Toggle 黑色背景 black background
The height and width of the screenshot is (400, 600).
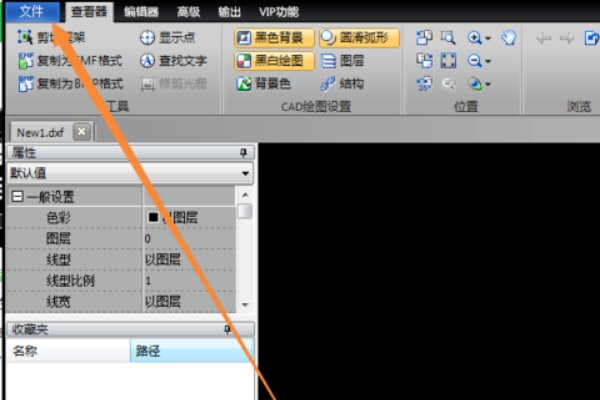click(x=274, y=38)
